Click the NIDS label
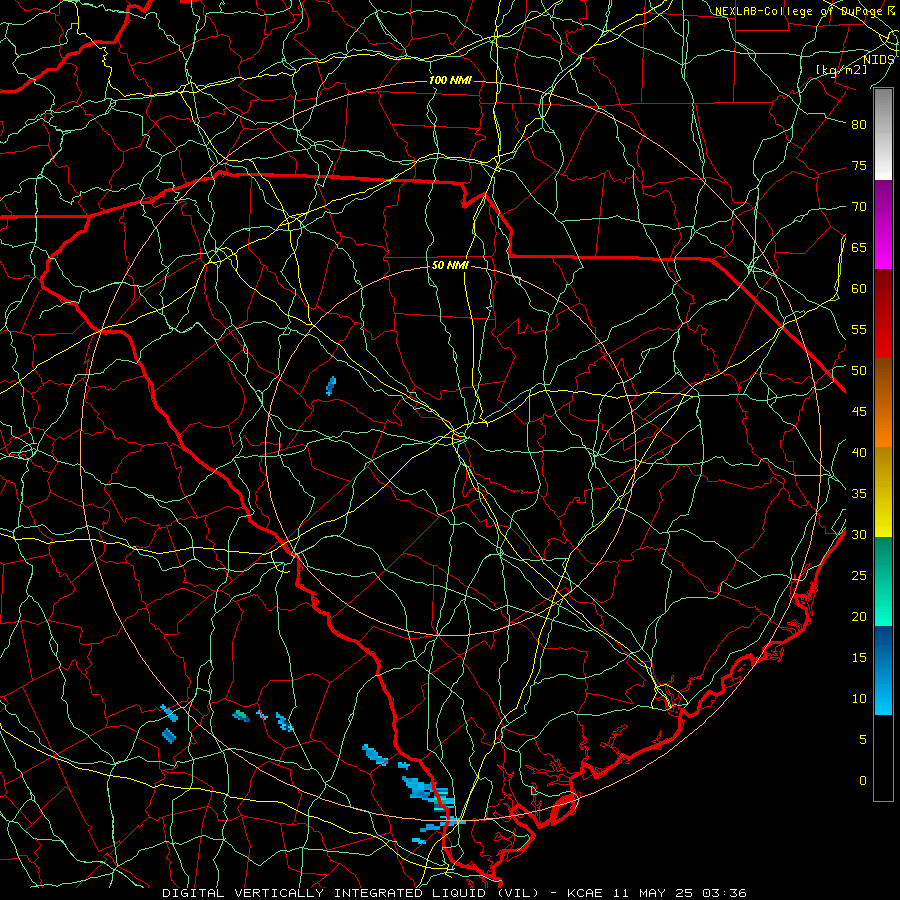The height and width of the screenshot is (900, 900). [x=879, y=59]
